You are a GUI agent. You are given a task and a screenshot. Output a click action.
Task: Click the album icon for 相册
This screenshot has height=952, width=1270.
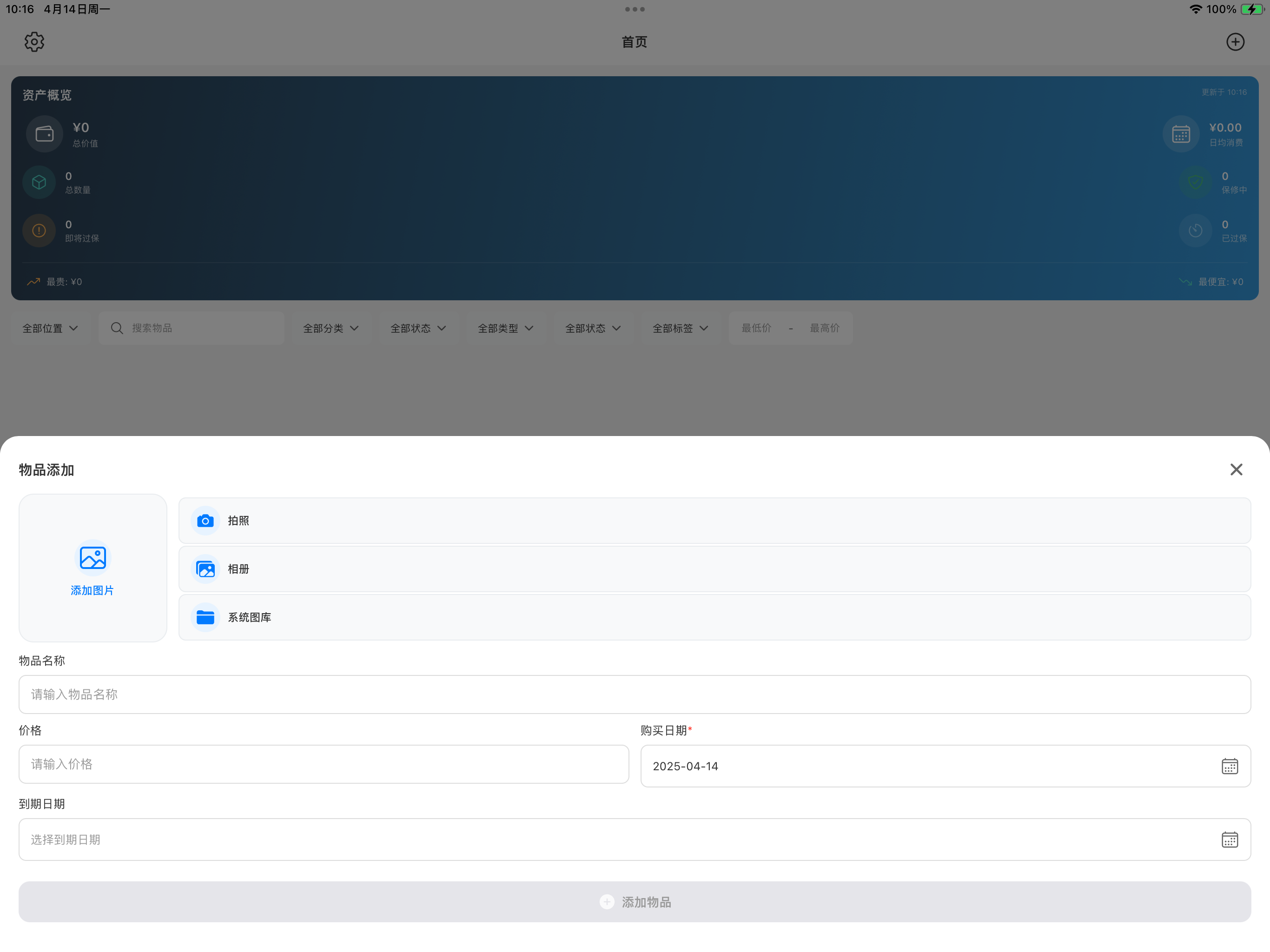pyautogui.click(x=205, y=569)
